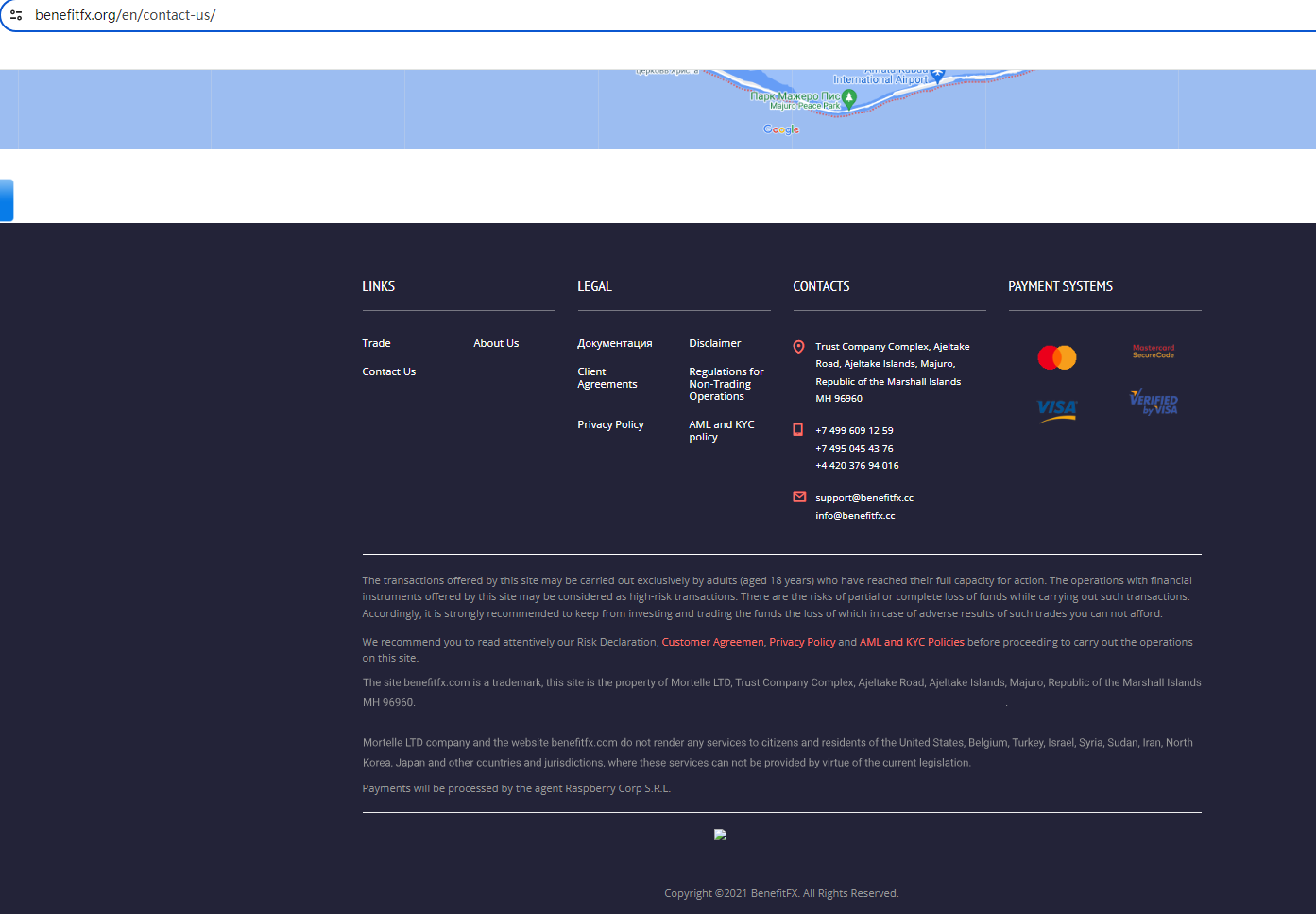
Task: Click the Majuro Peace Park map marker
Action: click(848, 96)
